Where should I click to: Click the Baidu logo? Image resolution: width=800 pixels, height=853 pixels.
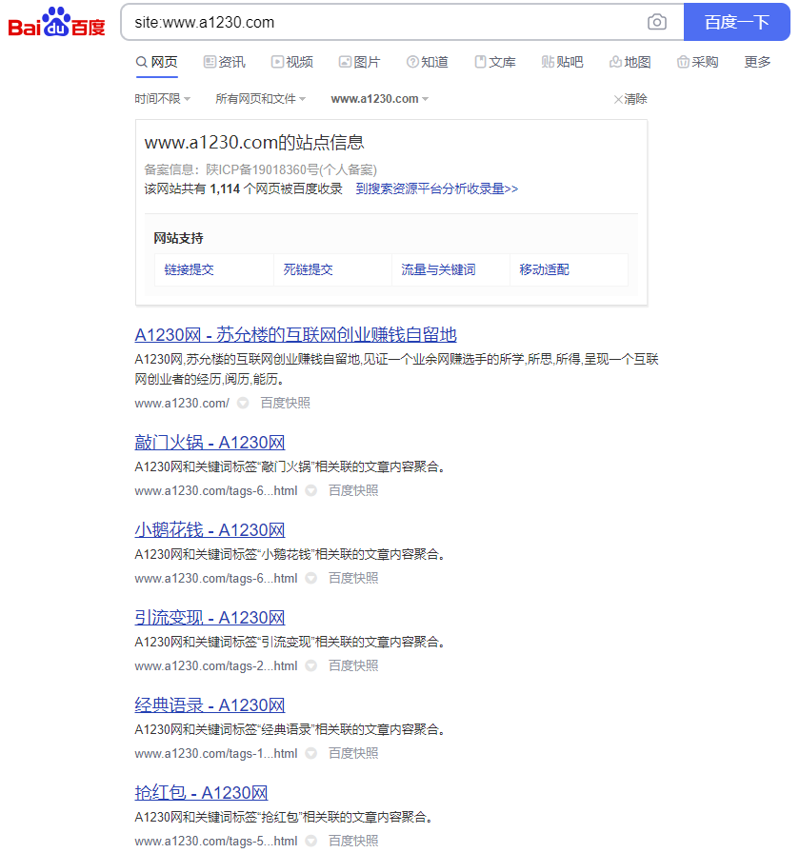[57, 22]
